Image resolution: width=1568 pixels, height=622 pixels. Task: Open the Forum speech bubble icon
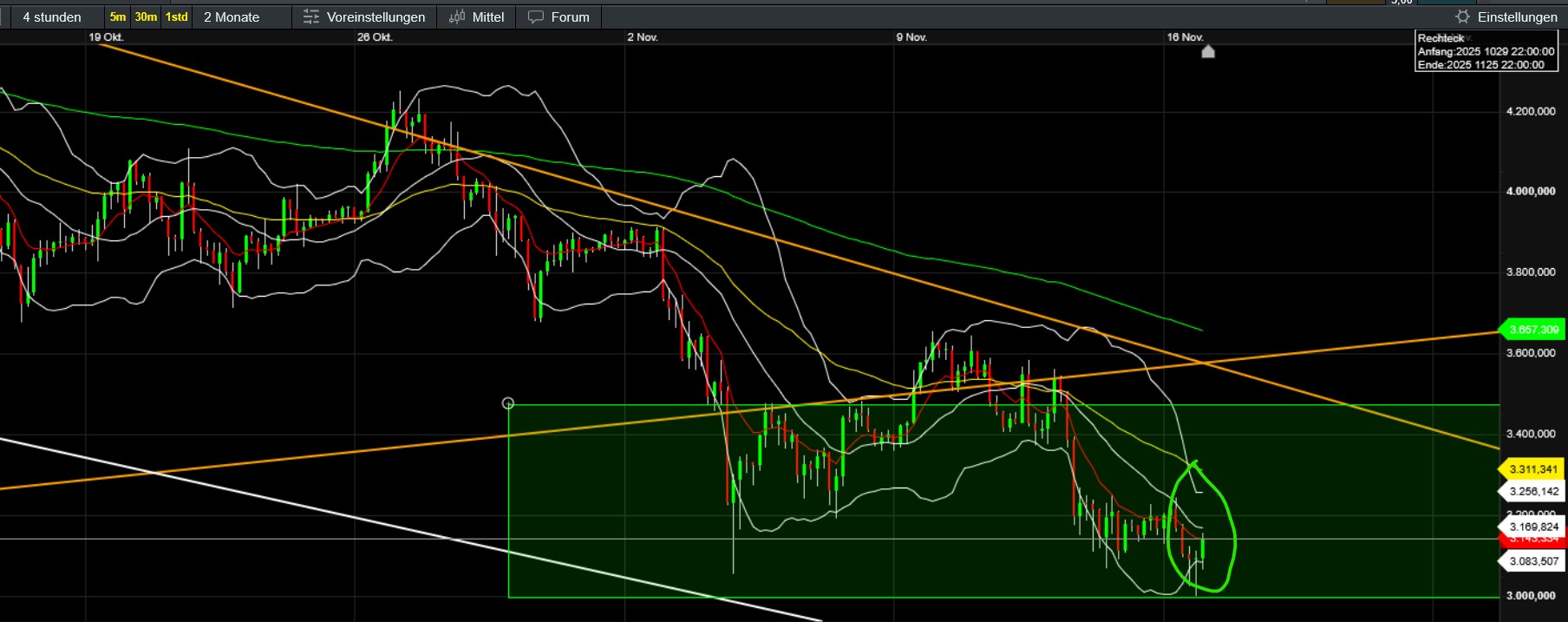tap(536, 17)
